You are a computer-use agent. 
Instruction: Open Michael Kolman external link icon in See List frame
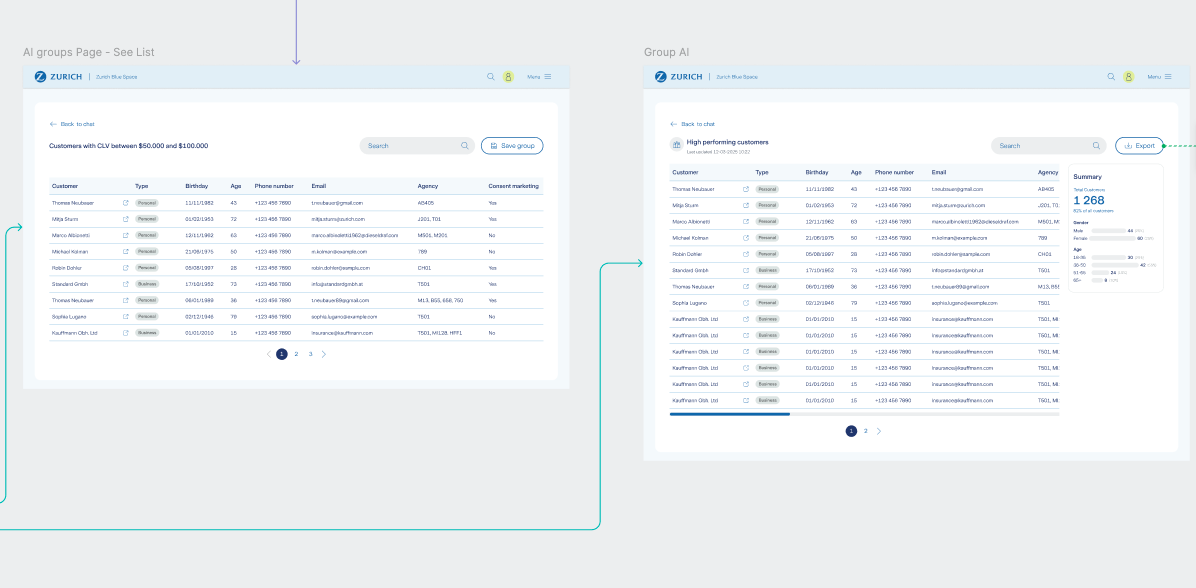126,251
